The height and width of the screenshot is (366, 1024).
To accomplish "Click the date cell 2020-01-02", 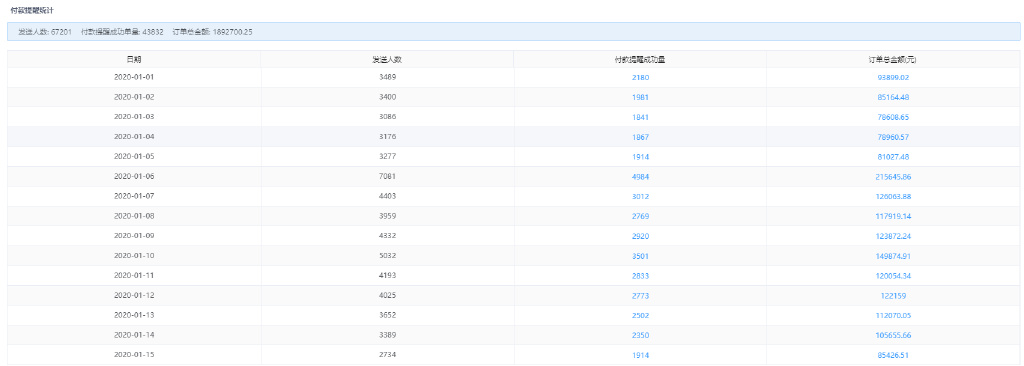I will coord(134,97).
